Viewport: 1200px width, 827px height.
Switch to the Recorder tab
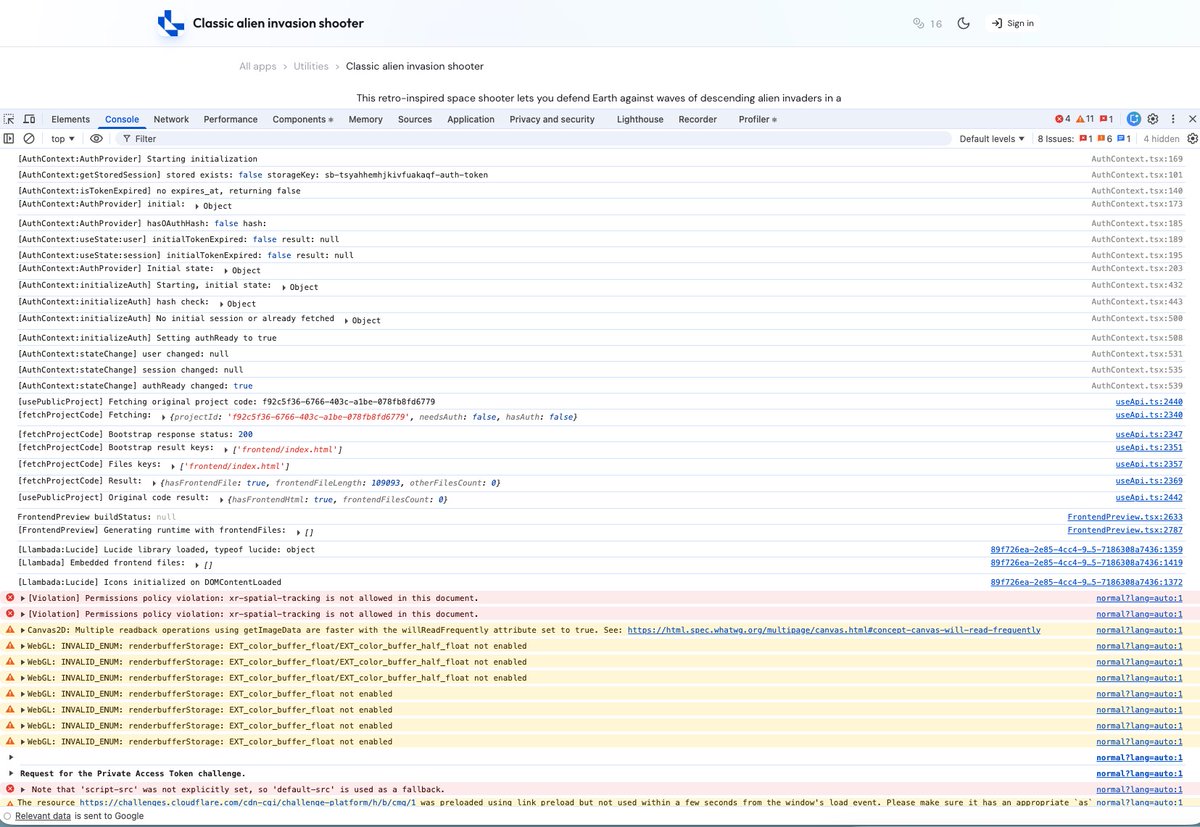point(697,119)
